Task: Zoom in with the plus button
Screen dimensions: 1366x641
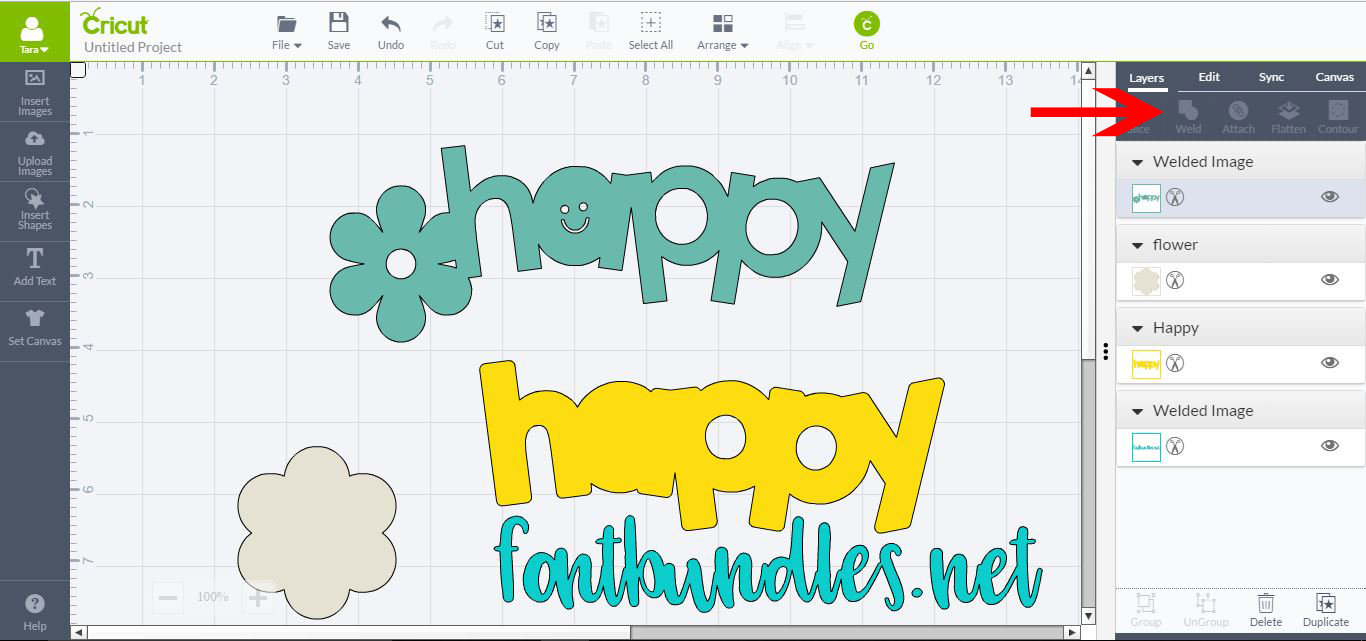Action: coord(258,597)
